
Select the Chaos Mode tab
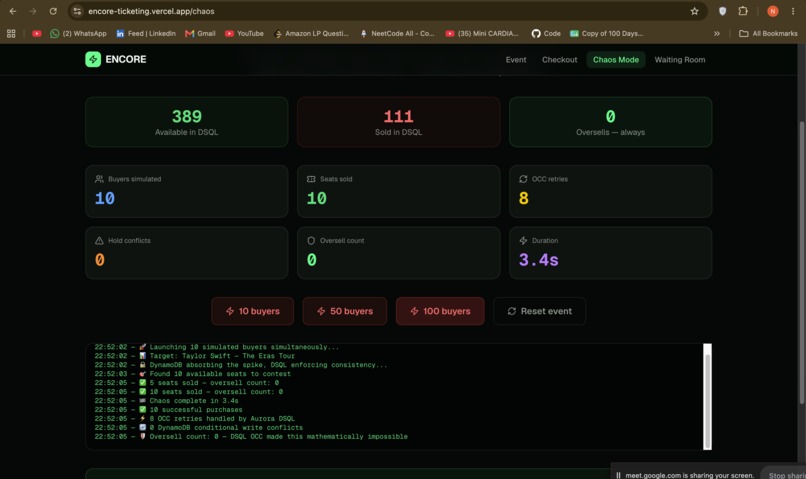[x=616, y=60]
